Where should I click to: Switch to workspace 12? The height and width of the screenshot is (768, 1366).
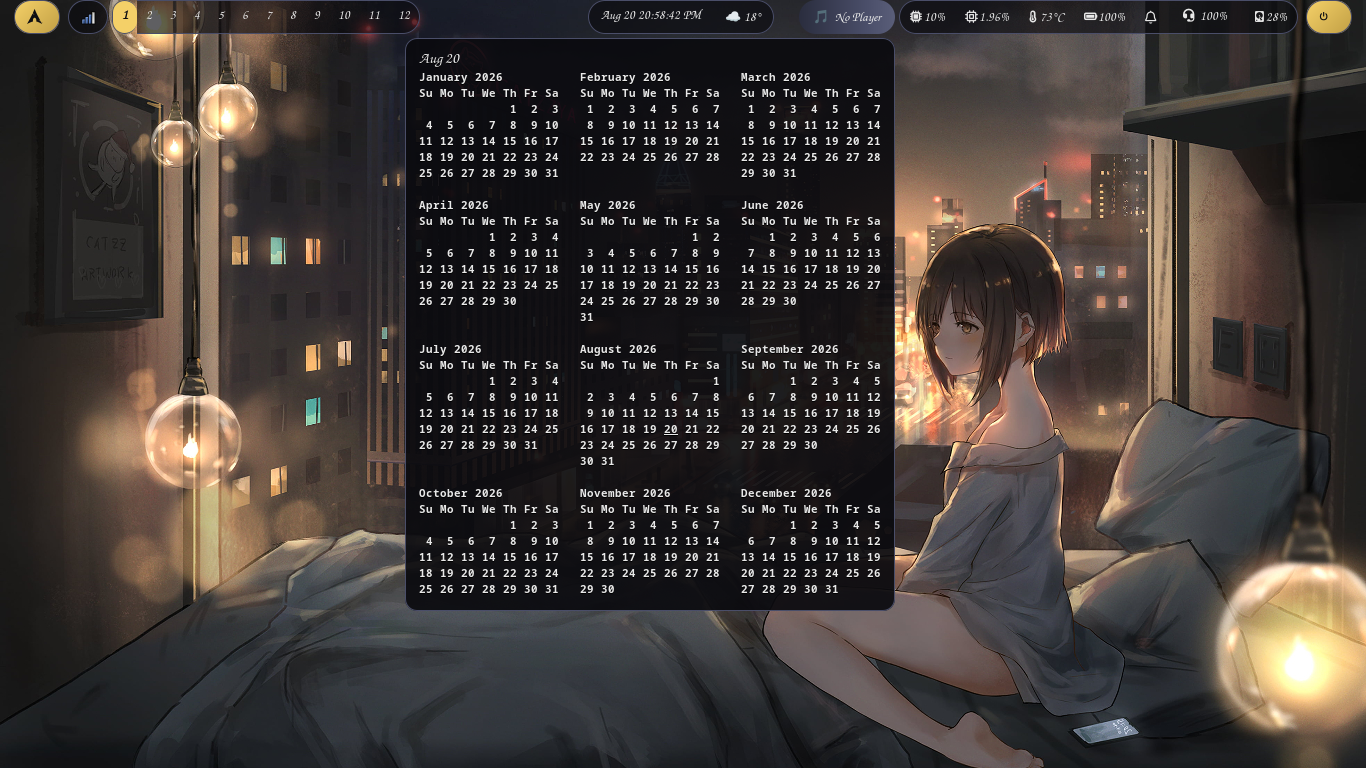[405, 16]
